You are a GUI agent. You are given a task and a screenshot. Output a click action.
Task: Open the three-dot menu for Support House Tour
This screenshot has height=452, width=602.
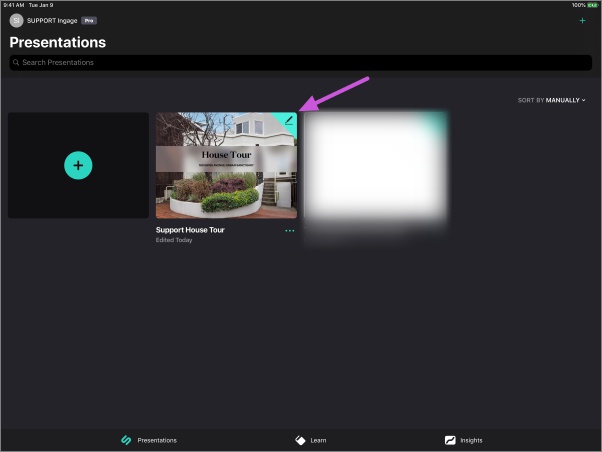tap(289, 231)
